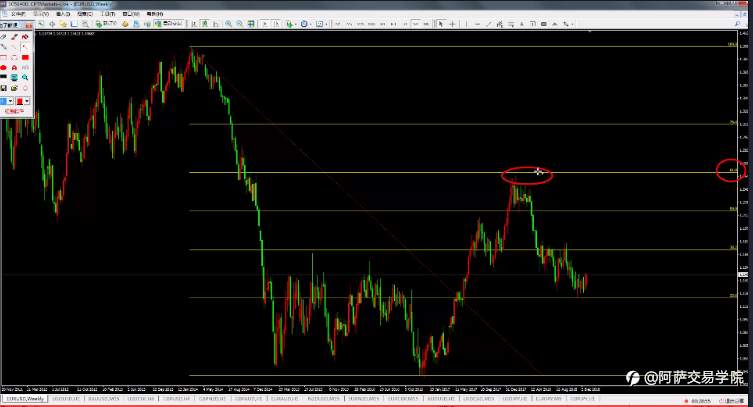Open the 图表 (Charts) menu
This screenshot has height=407, width=753.
(x=85, y=14)
